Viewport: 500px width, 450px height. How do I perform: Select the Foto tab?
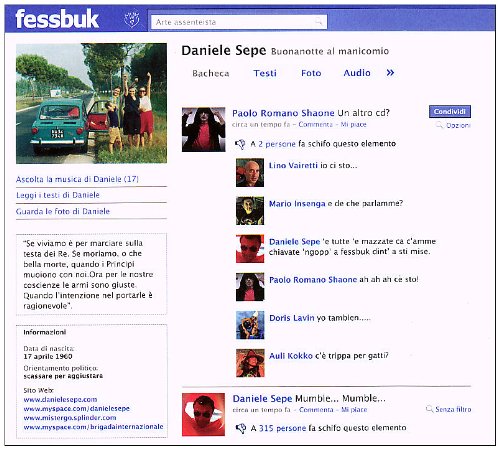click(311, 73)
